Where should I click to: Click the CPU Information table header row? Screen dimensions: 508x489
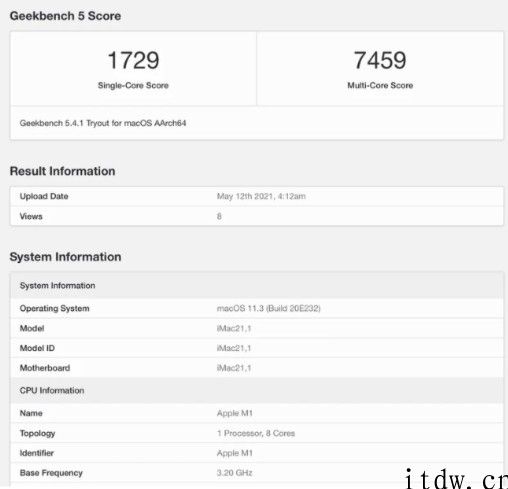[257, 390]
